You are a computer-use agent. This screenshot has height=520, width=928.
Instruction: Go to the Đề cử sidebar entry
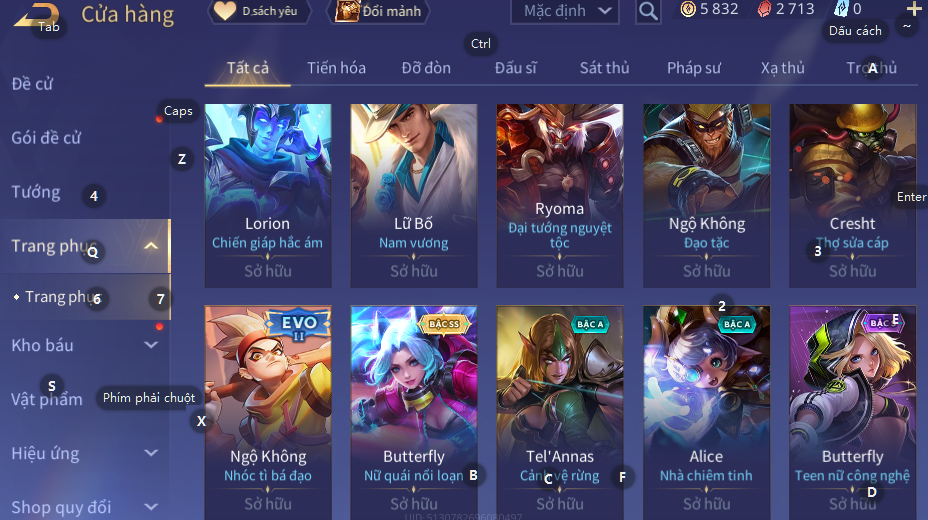(33, 84)
